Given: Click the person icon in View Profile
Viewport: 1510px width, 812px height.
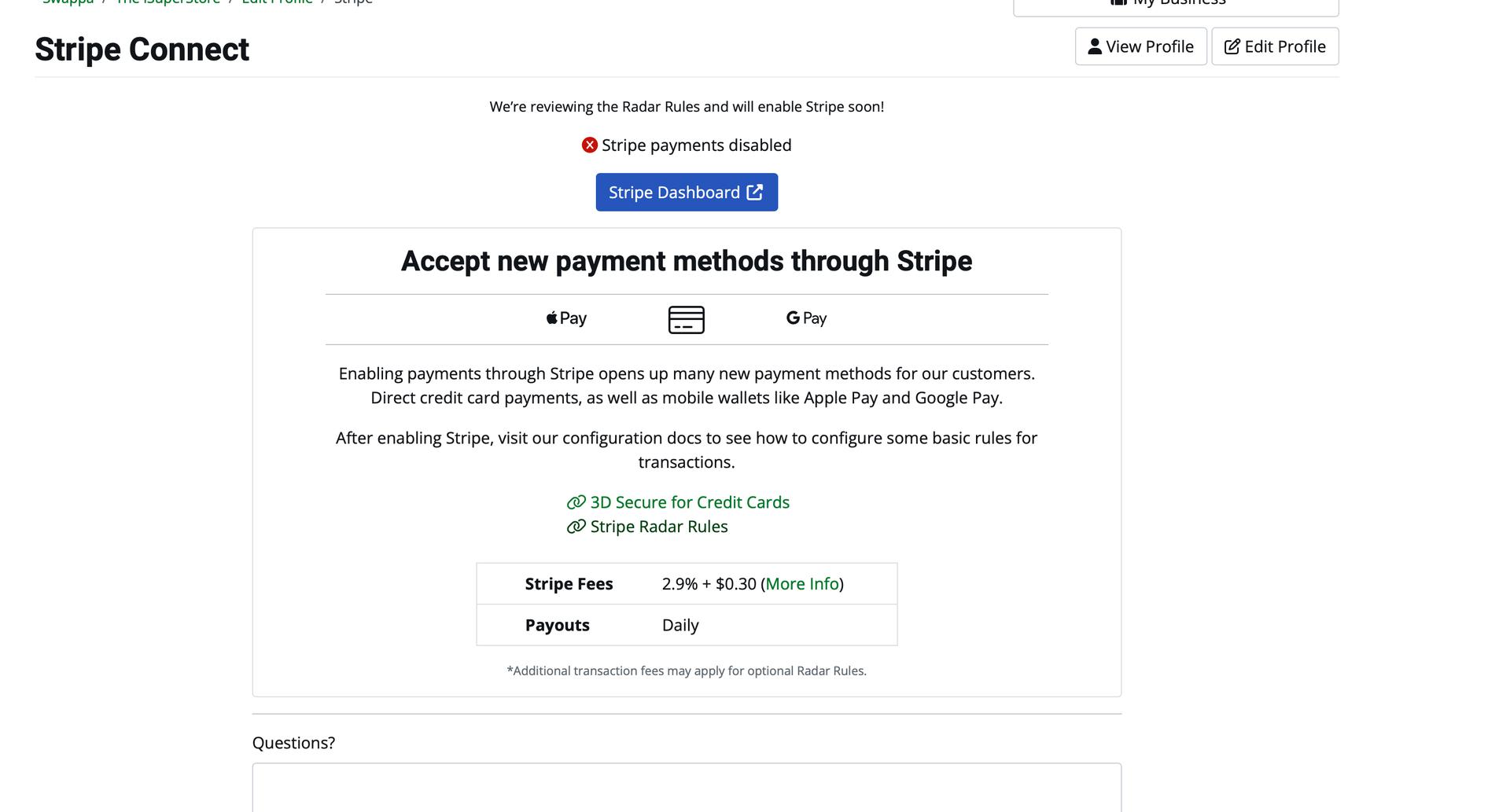Looking at the screenshot, I should (1095, 46).
